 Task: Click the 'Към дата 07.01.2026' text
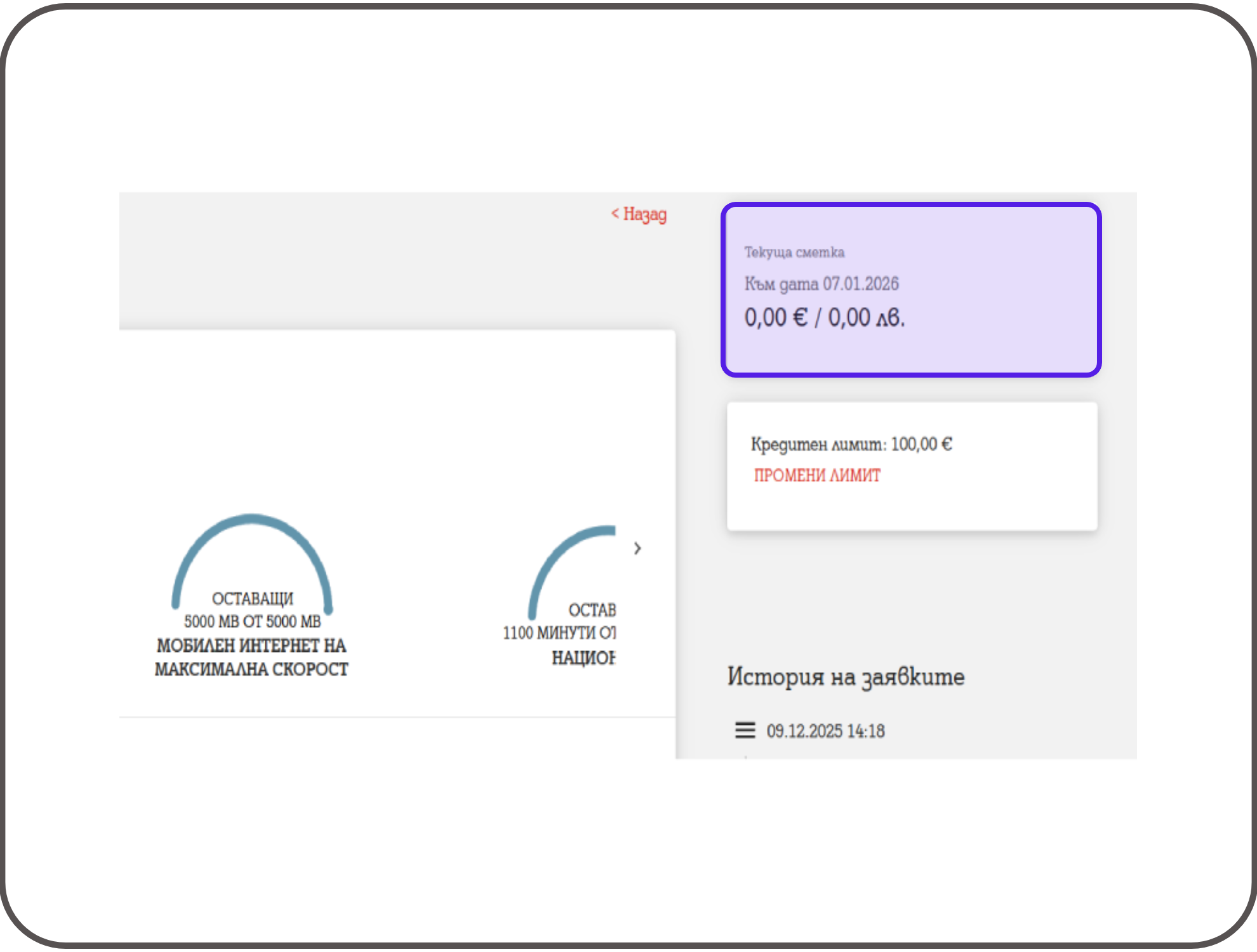pyautogui.click(x=821, y=284)
